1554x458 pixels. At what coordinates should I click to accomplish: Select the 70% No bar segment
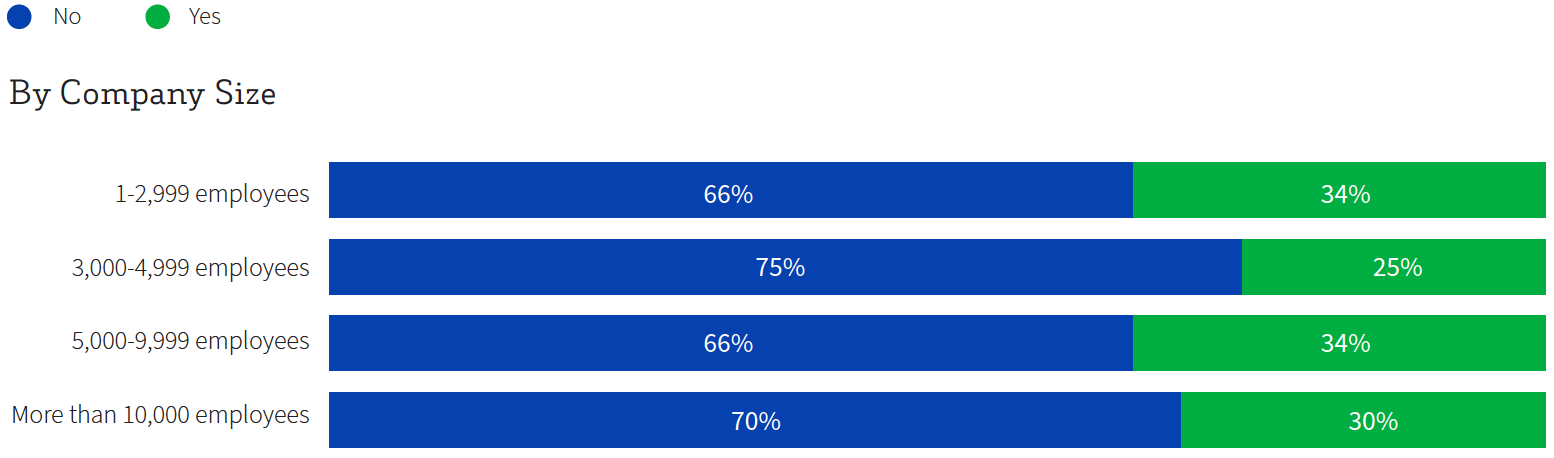coord(755,420)
